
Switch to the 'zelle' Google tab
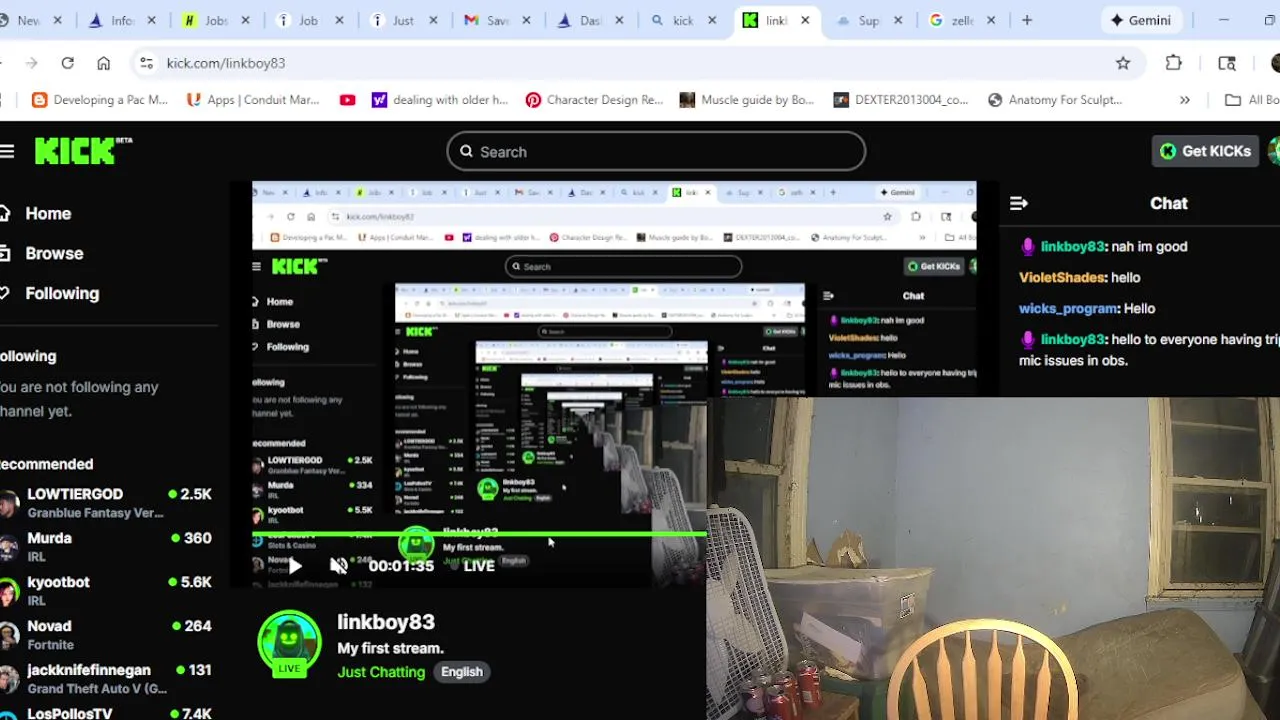(x=962, y=20)
